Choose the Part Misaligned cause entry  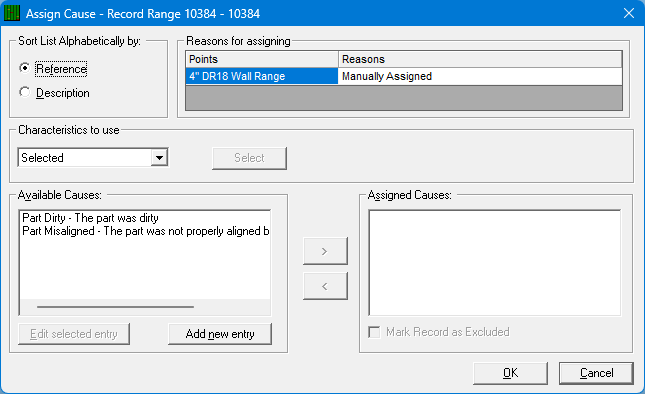coord(145,231)
